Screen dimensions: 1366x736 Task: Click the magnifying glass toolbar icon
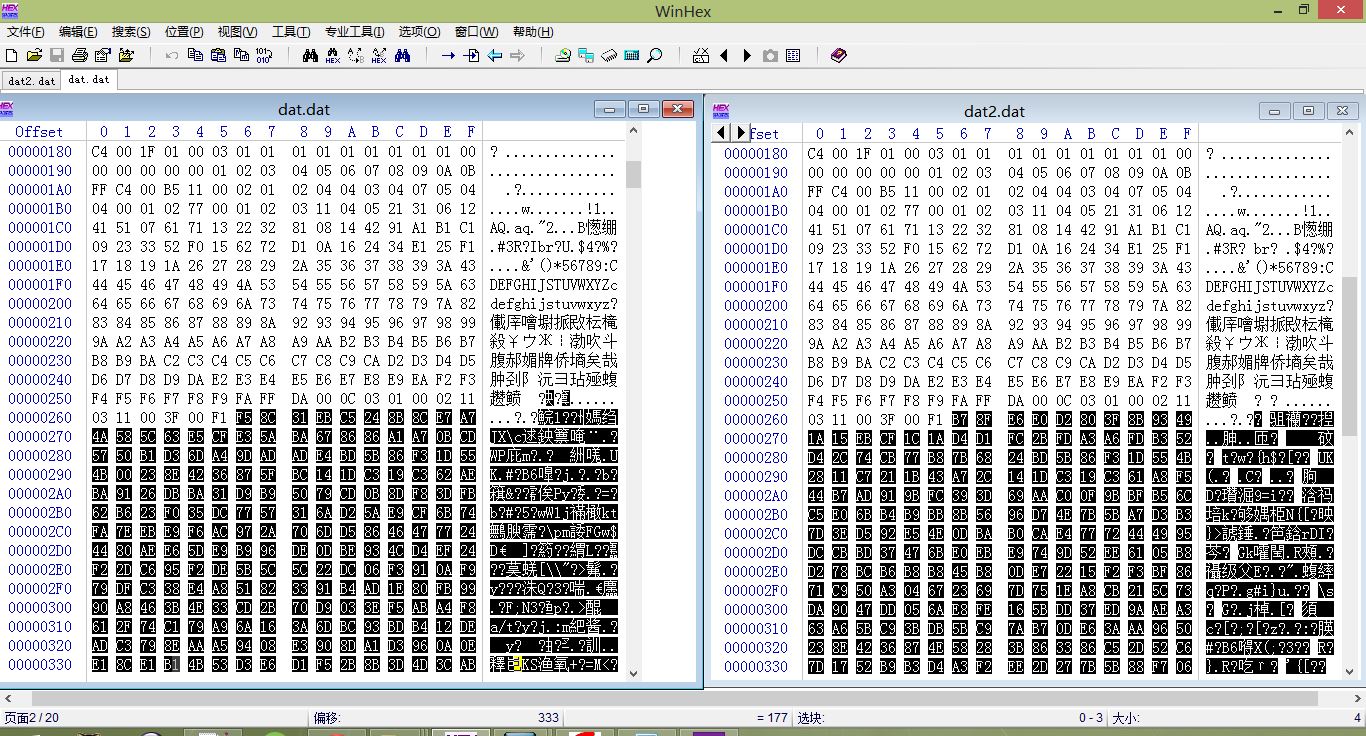point(654,55)
